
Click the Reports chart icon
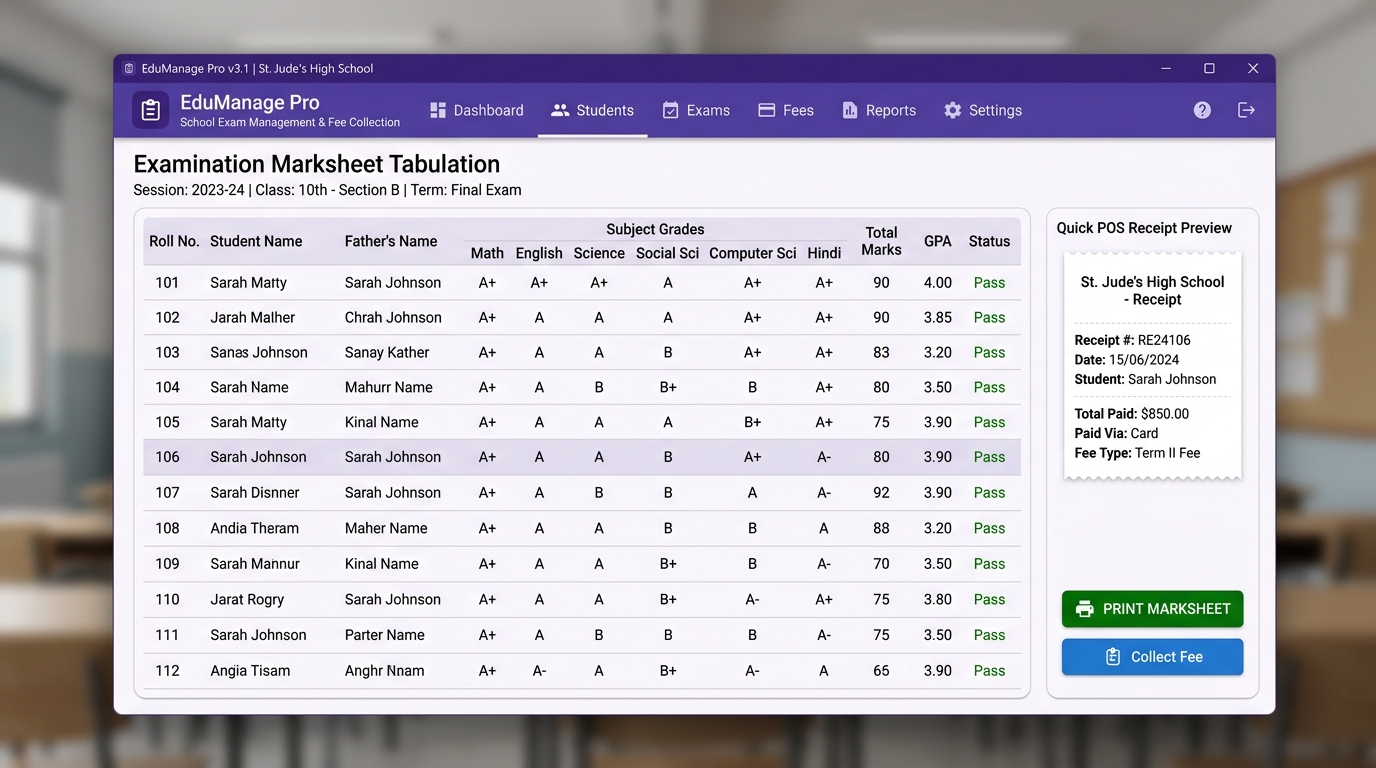[850, 110]
